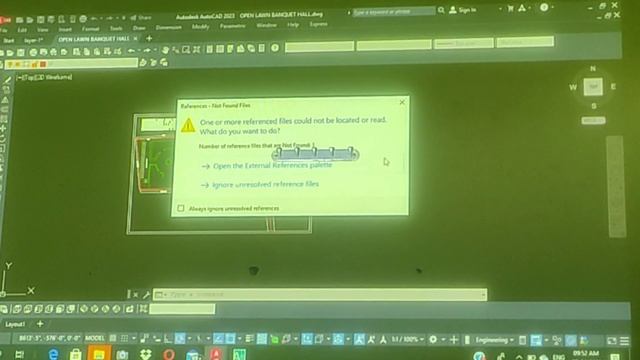Screen dimensions: 640x360
Task: Click the ViewCube TOP face
Action: pos(593,87)
